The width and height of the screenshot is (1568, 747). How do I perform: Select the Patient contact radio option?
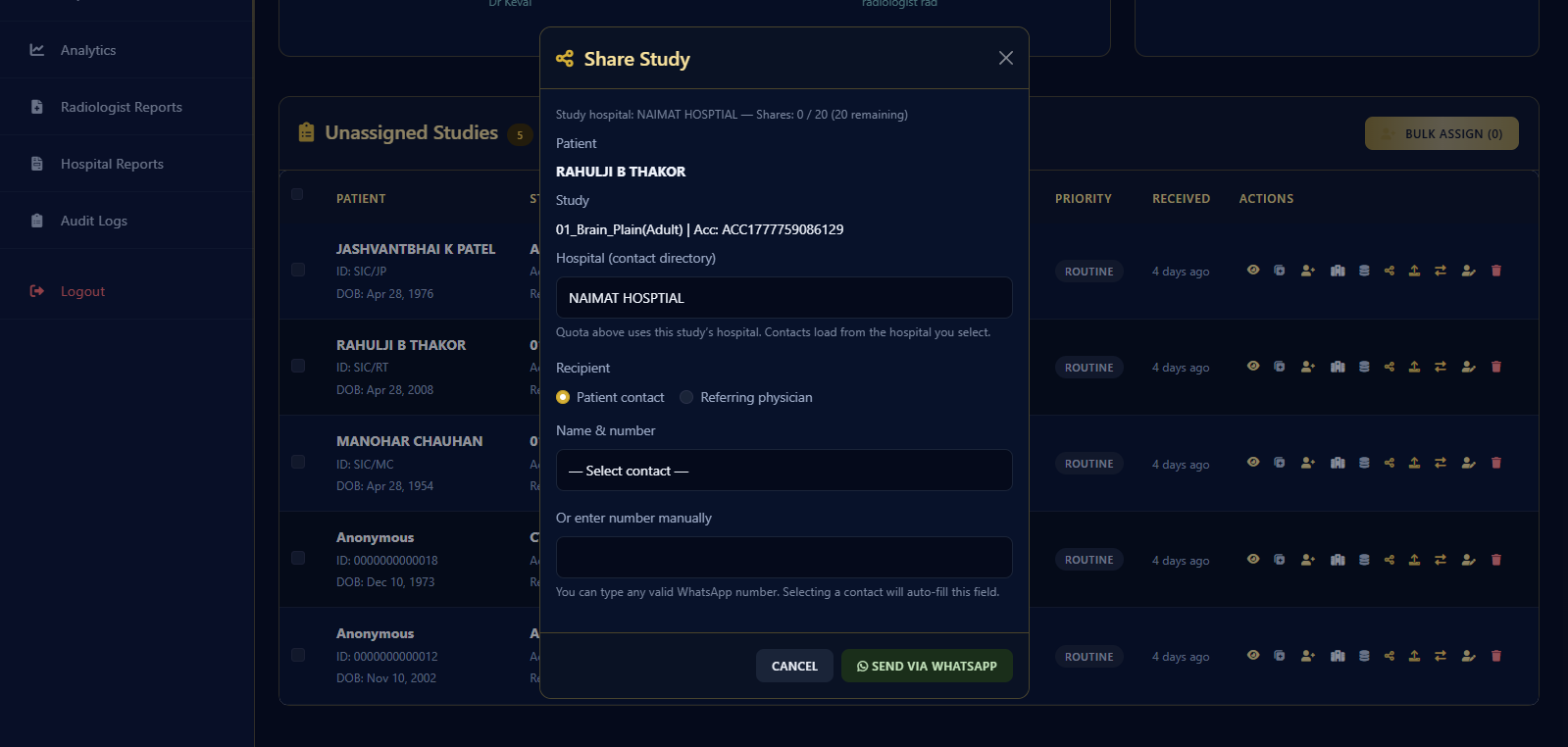coord(563,397)
